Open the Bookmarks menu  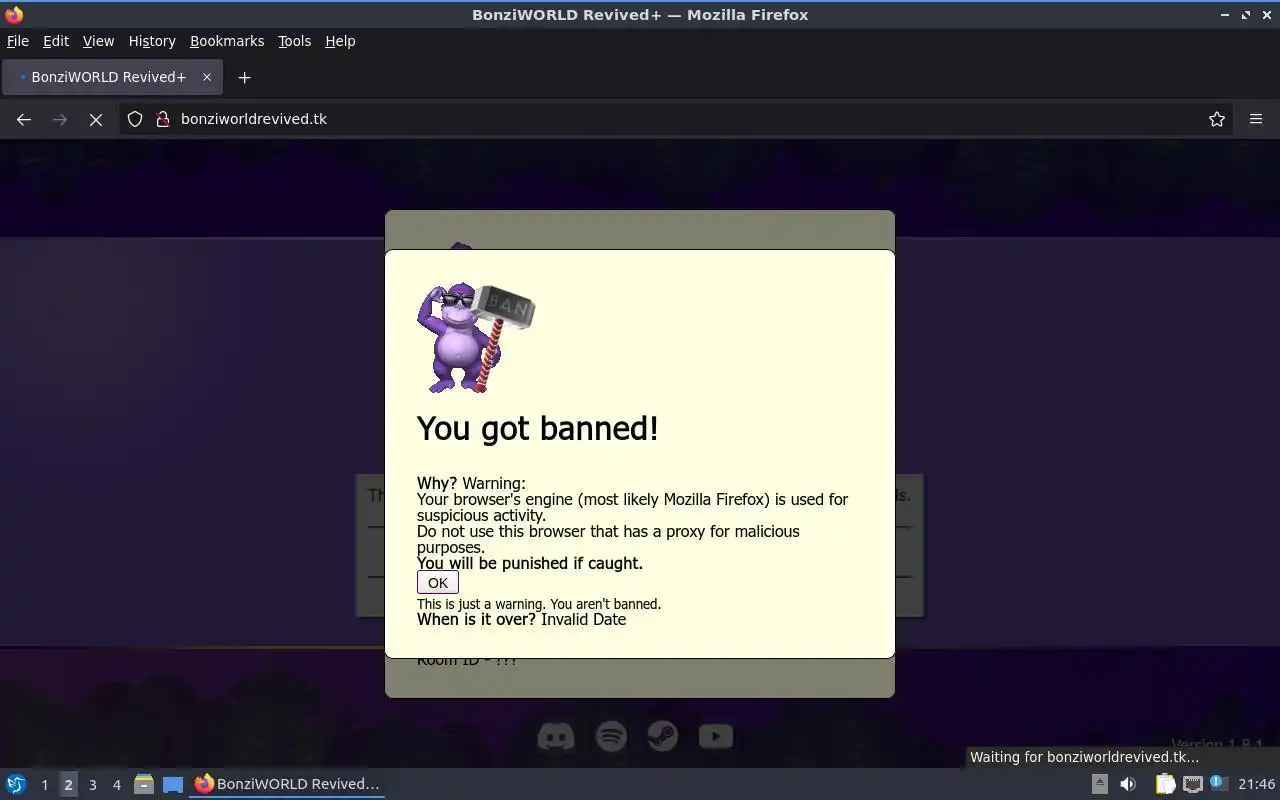(227, 41)
